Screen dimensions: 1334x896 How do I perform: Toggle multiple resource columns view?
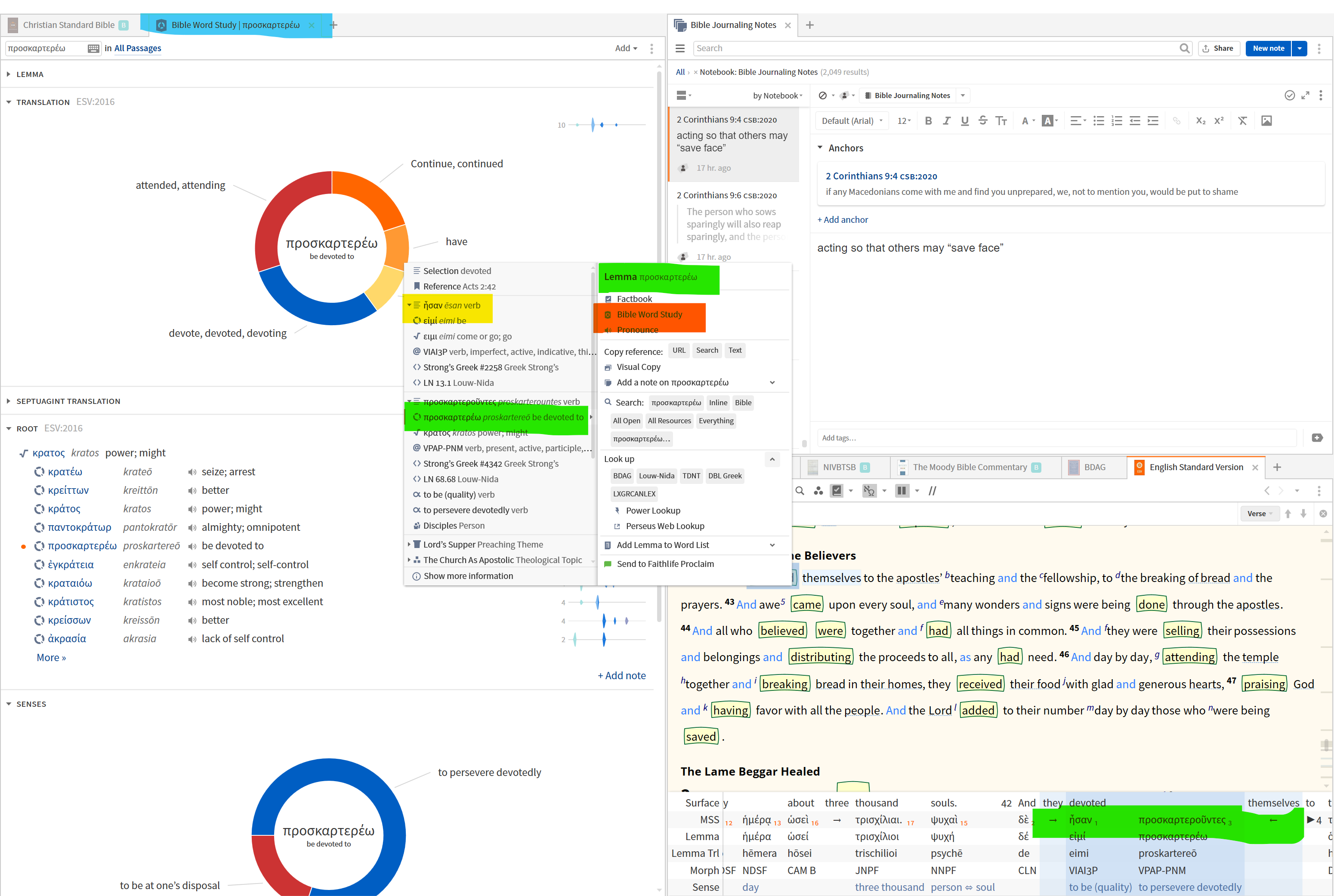[902, 491]
